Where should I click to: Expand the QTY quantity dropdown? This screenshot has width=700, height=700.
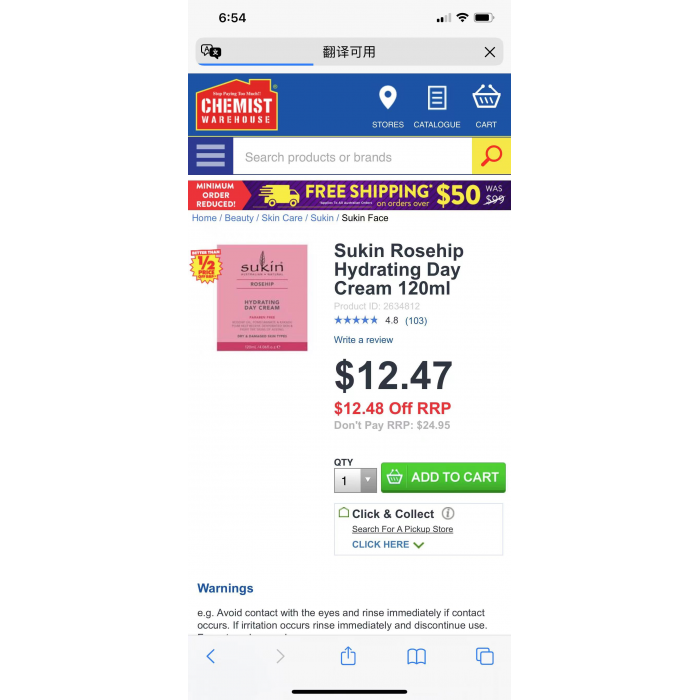click(x=355, y=480)
